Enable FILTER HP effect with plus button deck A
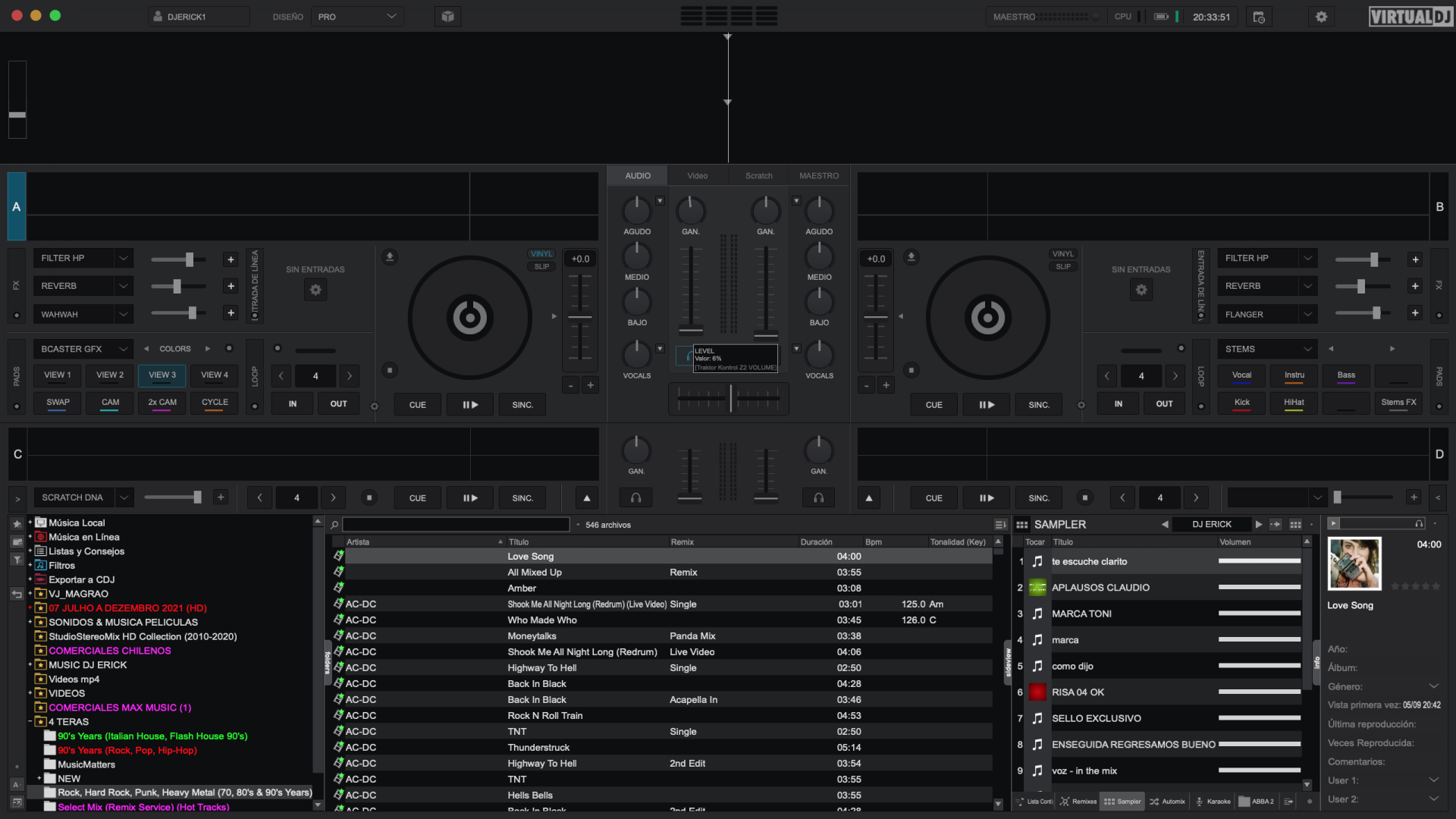The height and width of the screenshot is (819, 1456). pyautogui.click(x=231, y=259)
